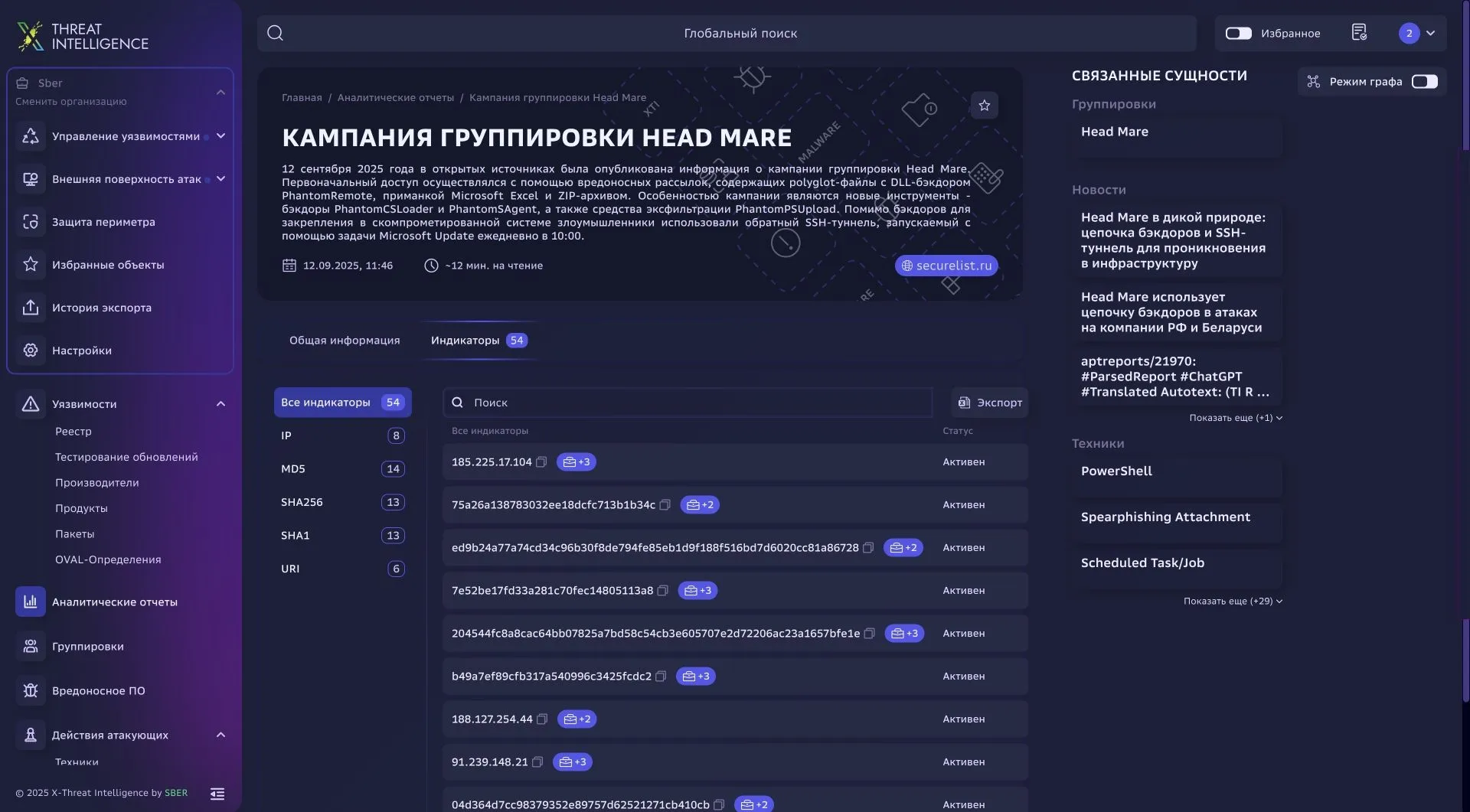Open the PowerShell technique entity

coord(1177,478)
